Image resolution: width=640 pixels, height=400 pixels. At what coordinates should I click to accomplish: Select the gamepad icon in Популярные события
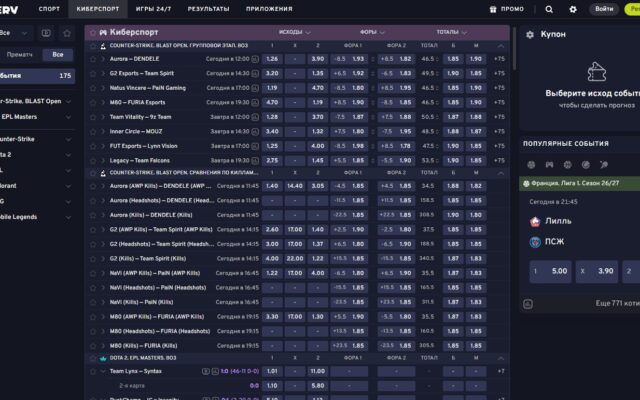coord(549,164)
